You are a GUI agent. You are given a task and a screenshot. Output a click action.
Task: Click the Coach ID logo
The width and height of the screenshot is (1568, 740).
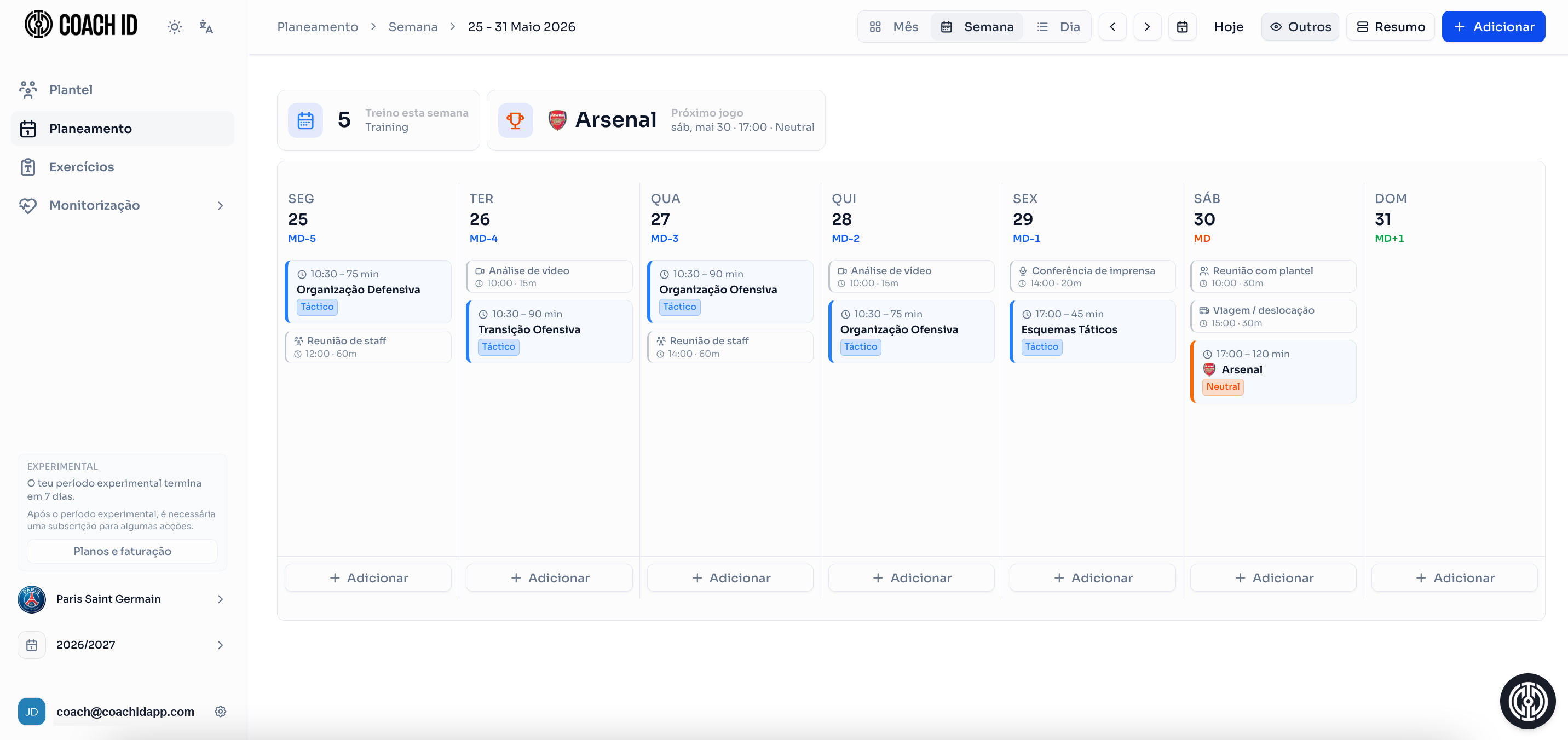pyautogui.click(x=81, y=25)
